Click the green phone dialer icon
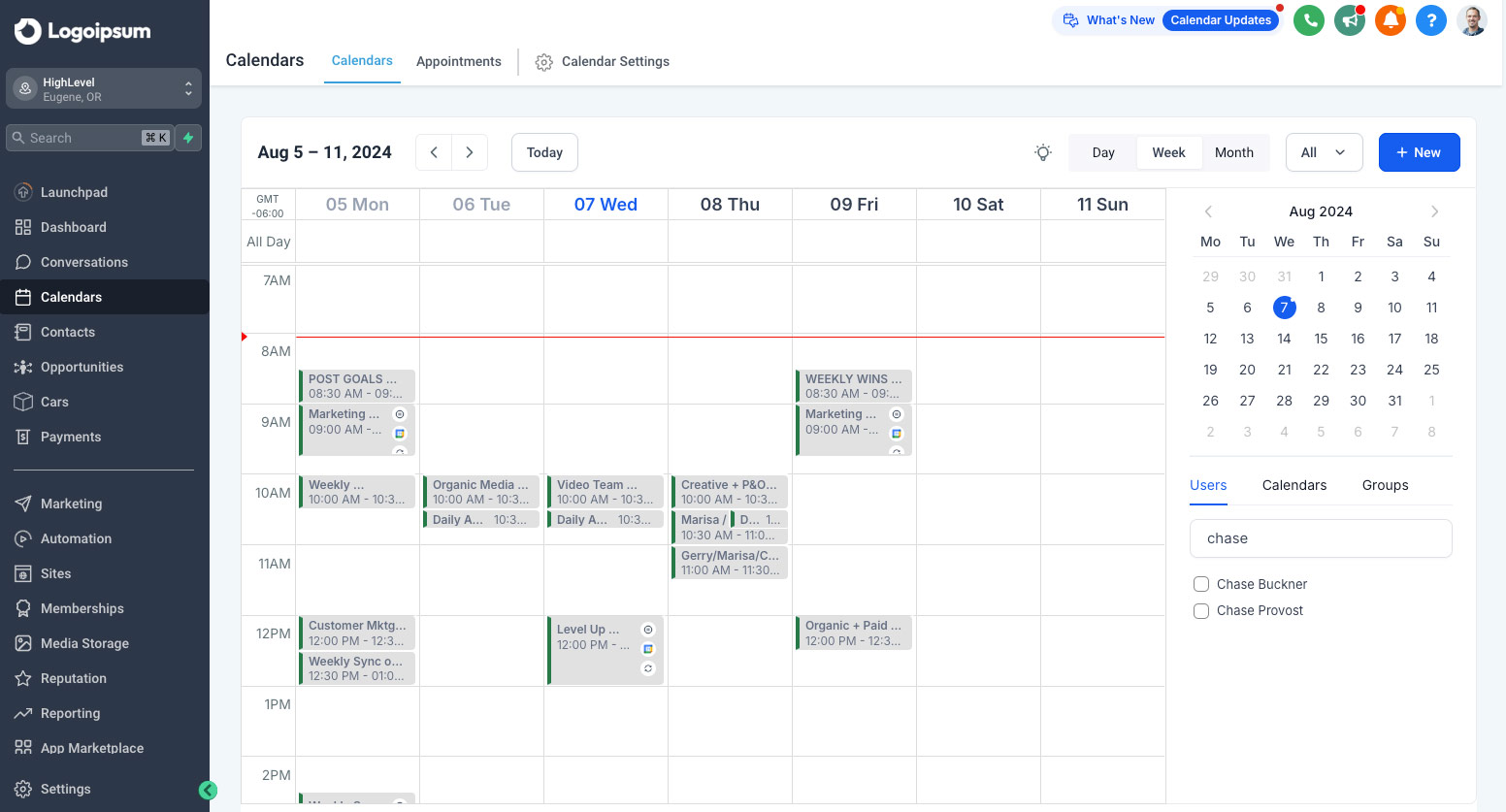Image resolution: width=1506 pixels, height=812 pixels. tap(1309, 20)
